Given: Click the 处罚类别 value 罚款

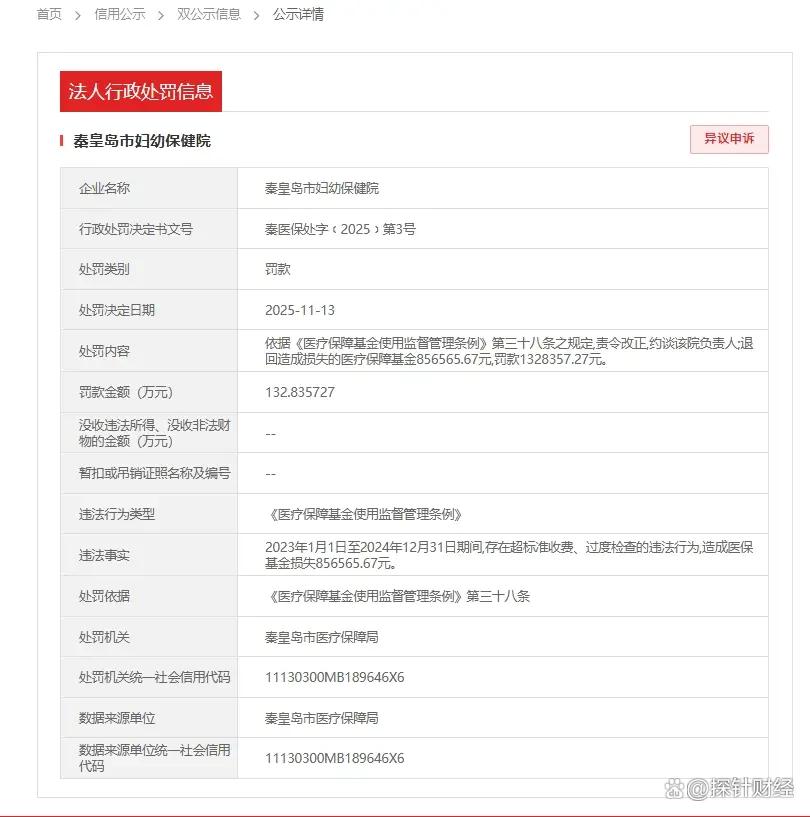Looking at the screenshot, I should point(278,269).
